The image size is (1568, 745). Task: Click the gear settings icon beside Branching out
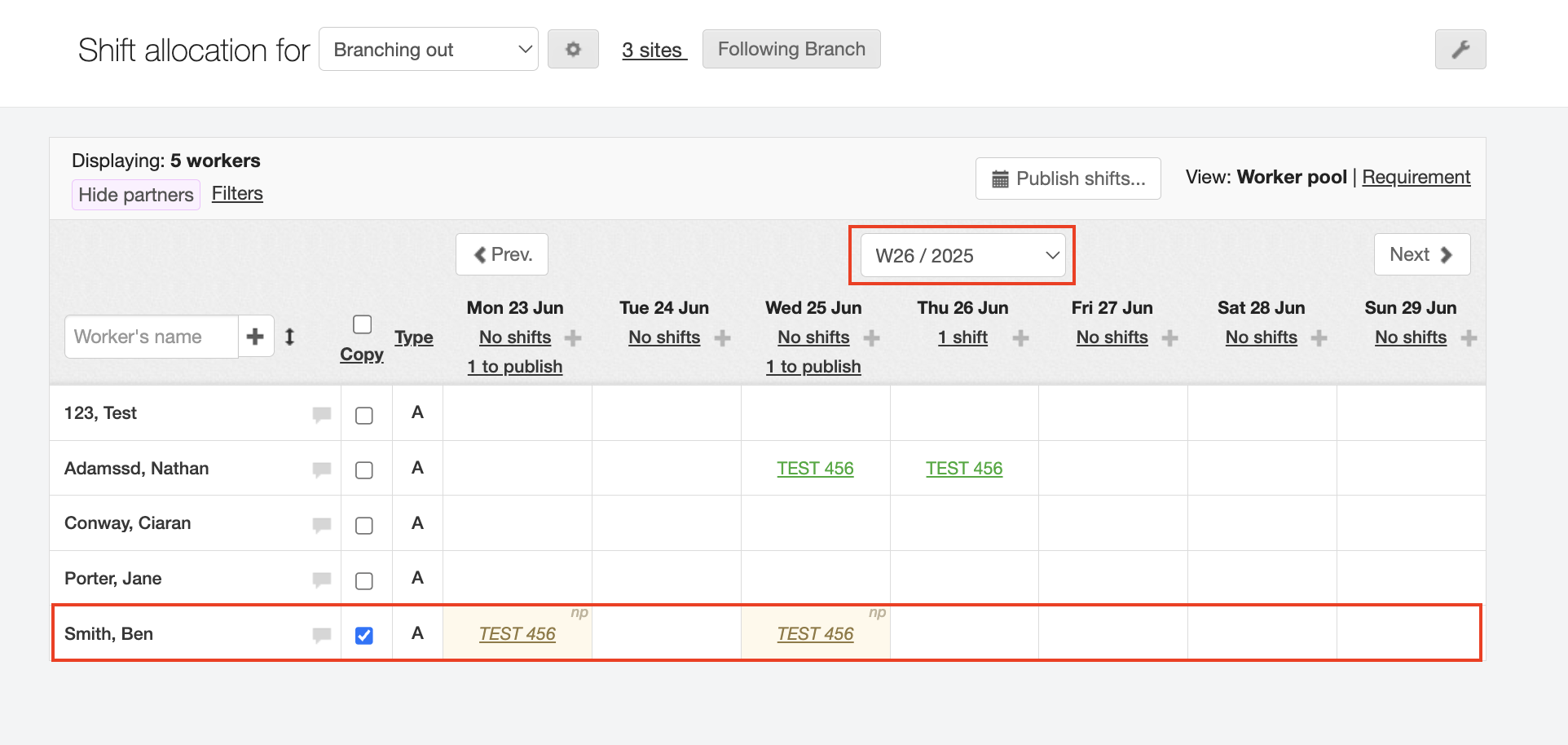coord(573,50)
